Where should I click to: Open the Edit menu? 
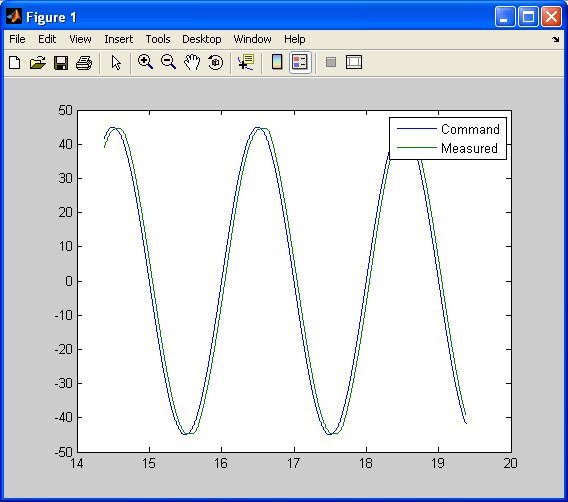tap(47, 39)
